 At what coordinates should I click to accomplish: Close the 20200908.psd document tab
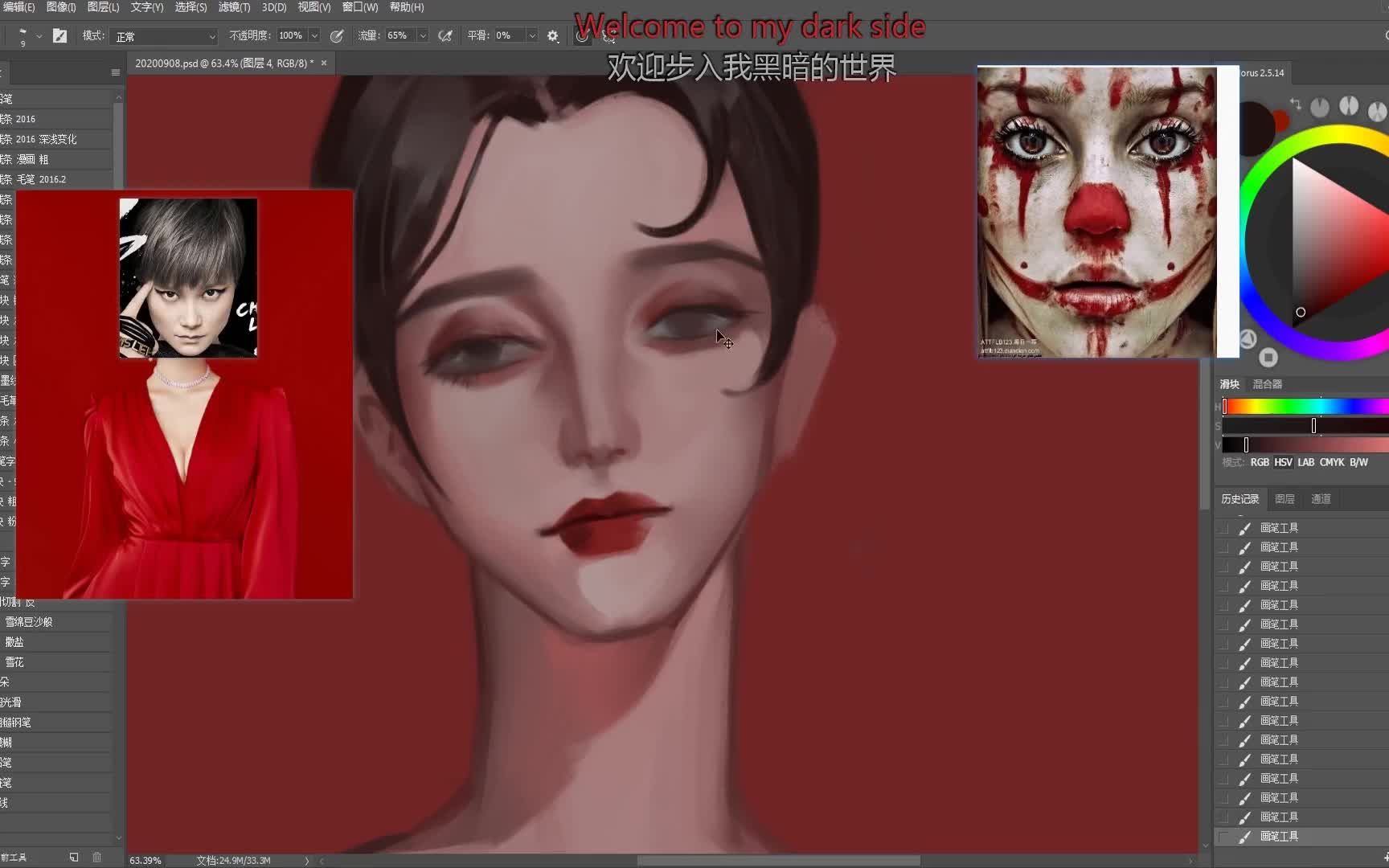click(324, 63)
